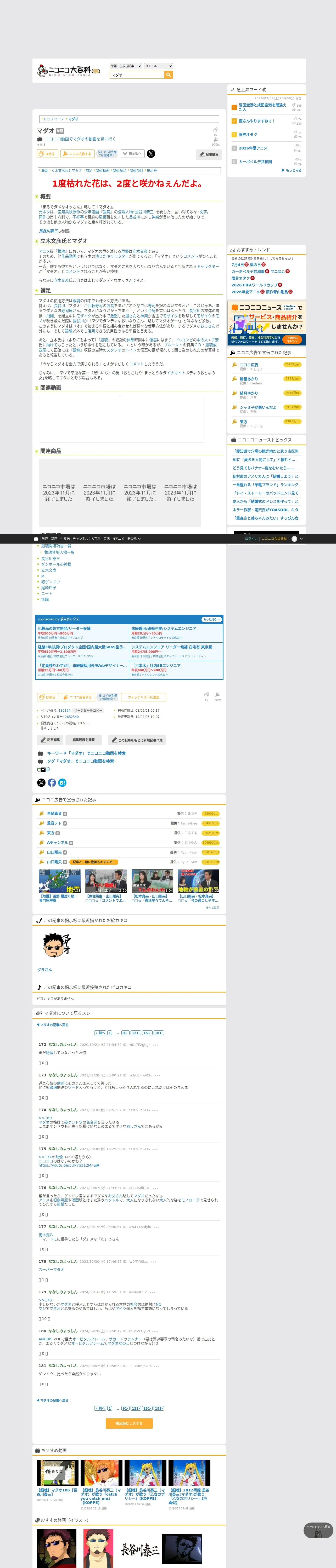Screen dimensions: 336x1568
Task: Open the 長谷川泰三 related item link
Action: pos(51,559)
